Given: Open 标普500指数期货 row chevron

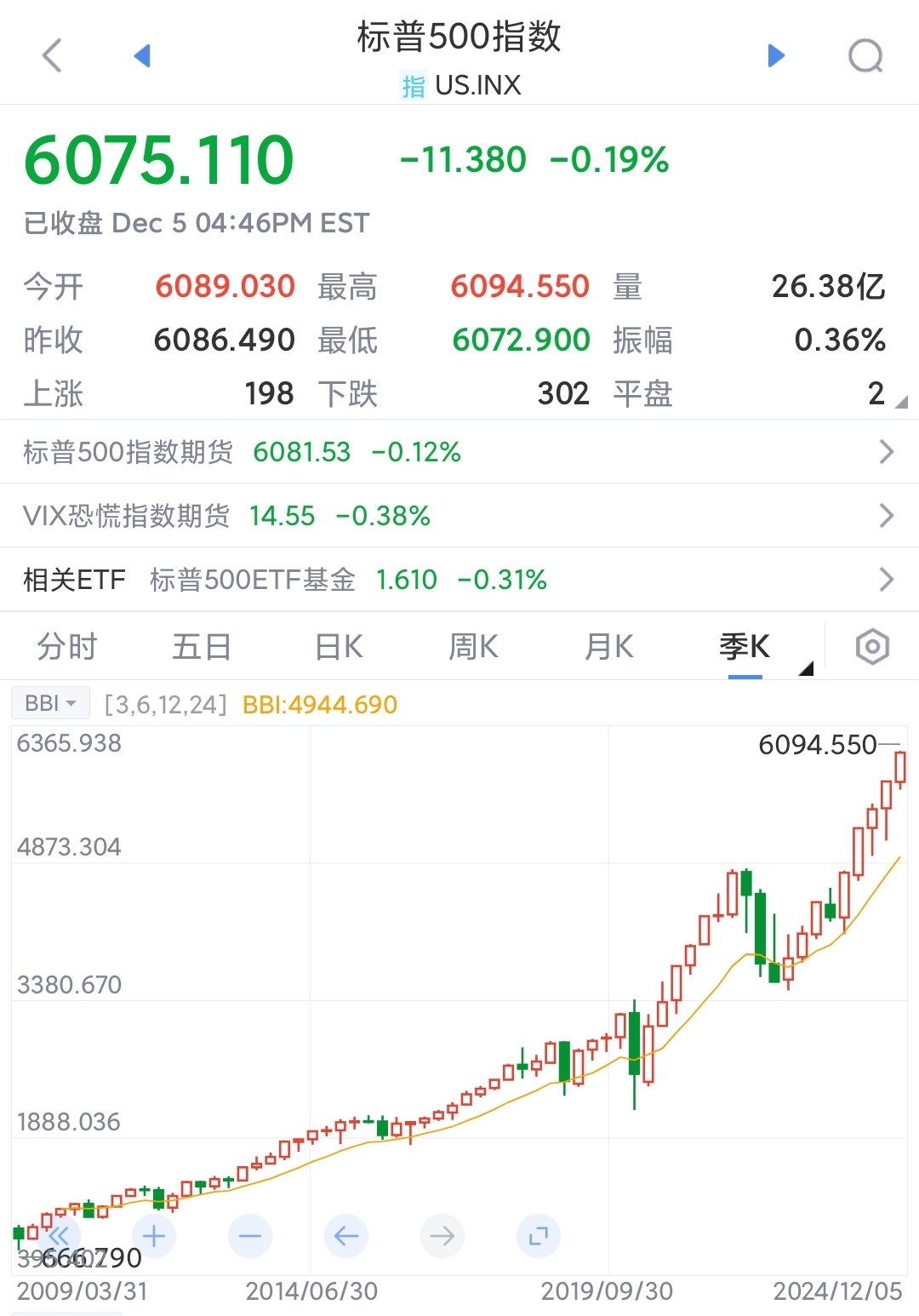Looking at the screenshot, I should click(887, 451).
